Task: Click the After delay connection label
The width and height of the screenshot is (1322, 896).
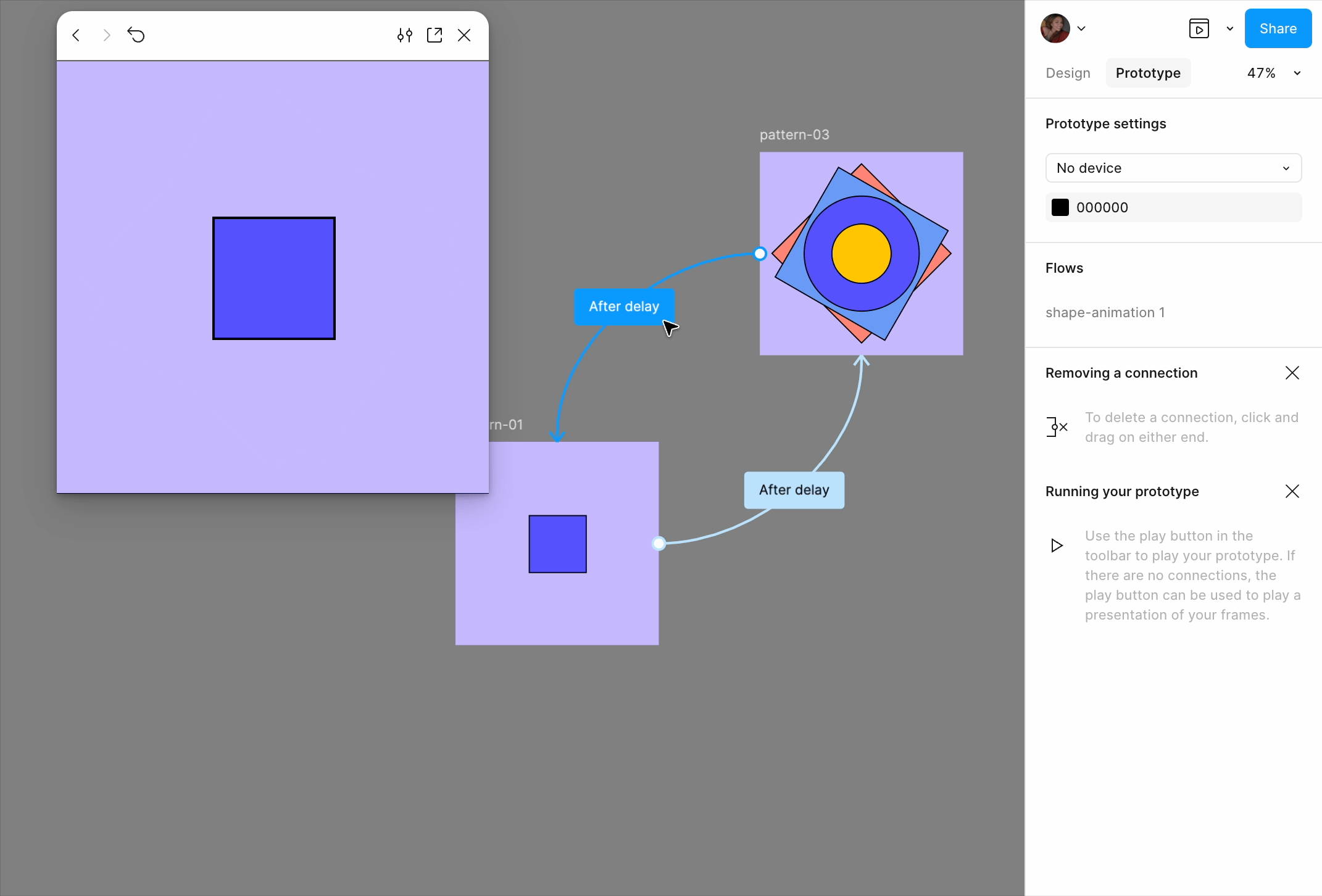Action: coord(624,306)
